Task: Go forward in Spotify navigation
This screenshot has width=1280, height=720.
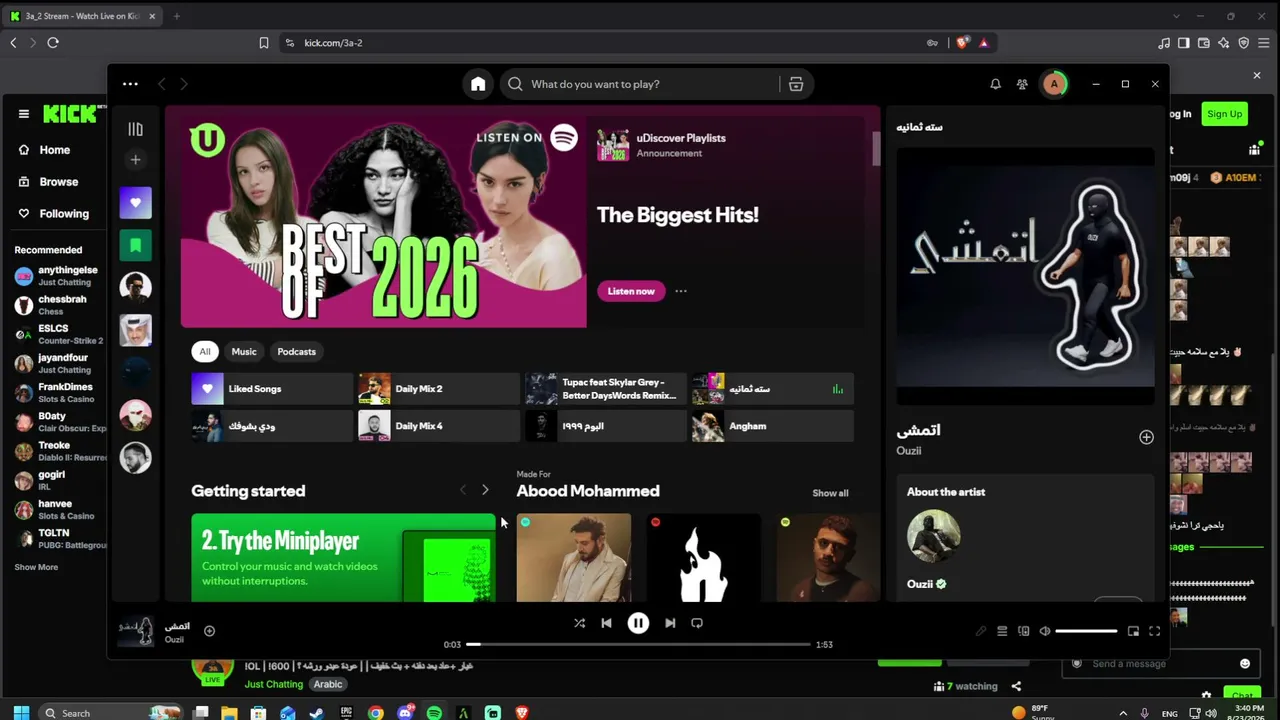Action: coord(183,84)
